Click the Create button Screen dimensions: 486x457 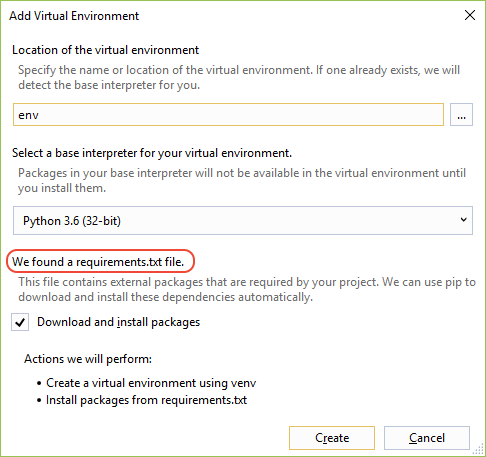click(x=332, y=438)
